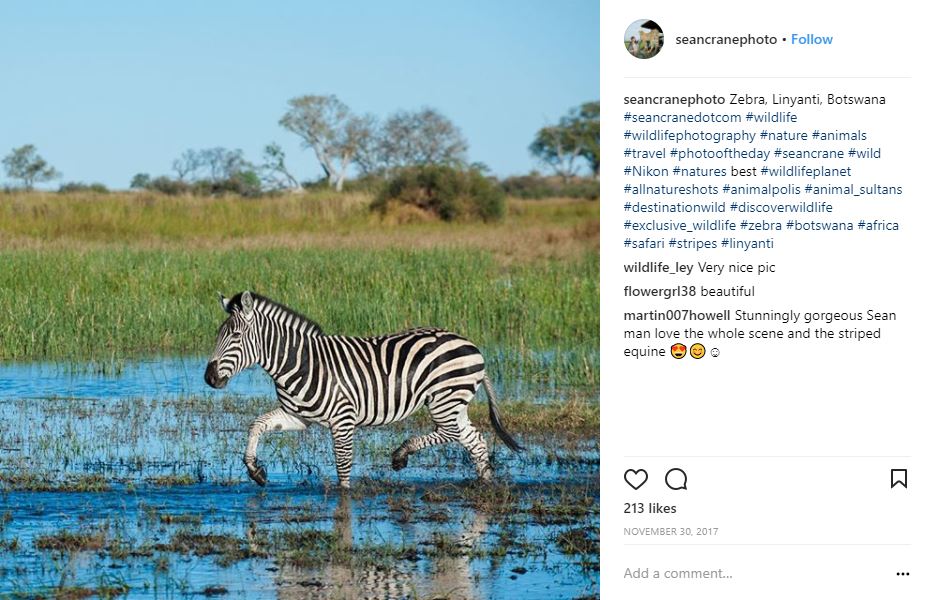934x600 pixels.
Task: Save post with the bookmark icon
Action: point(899,479)
